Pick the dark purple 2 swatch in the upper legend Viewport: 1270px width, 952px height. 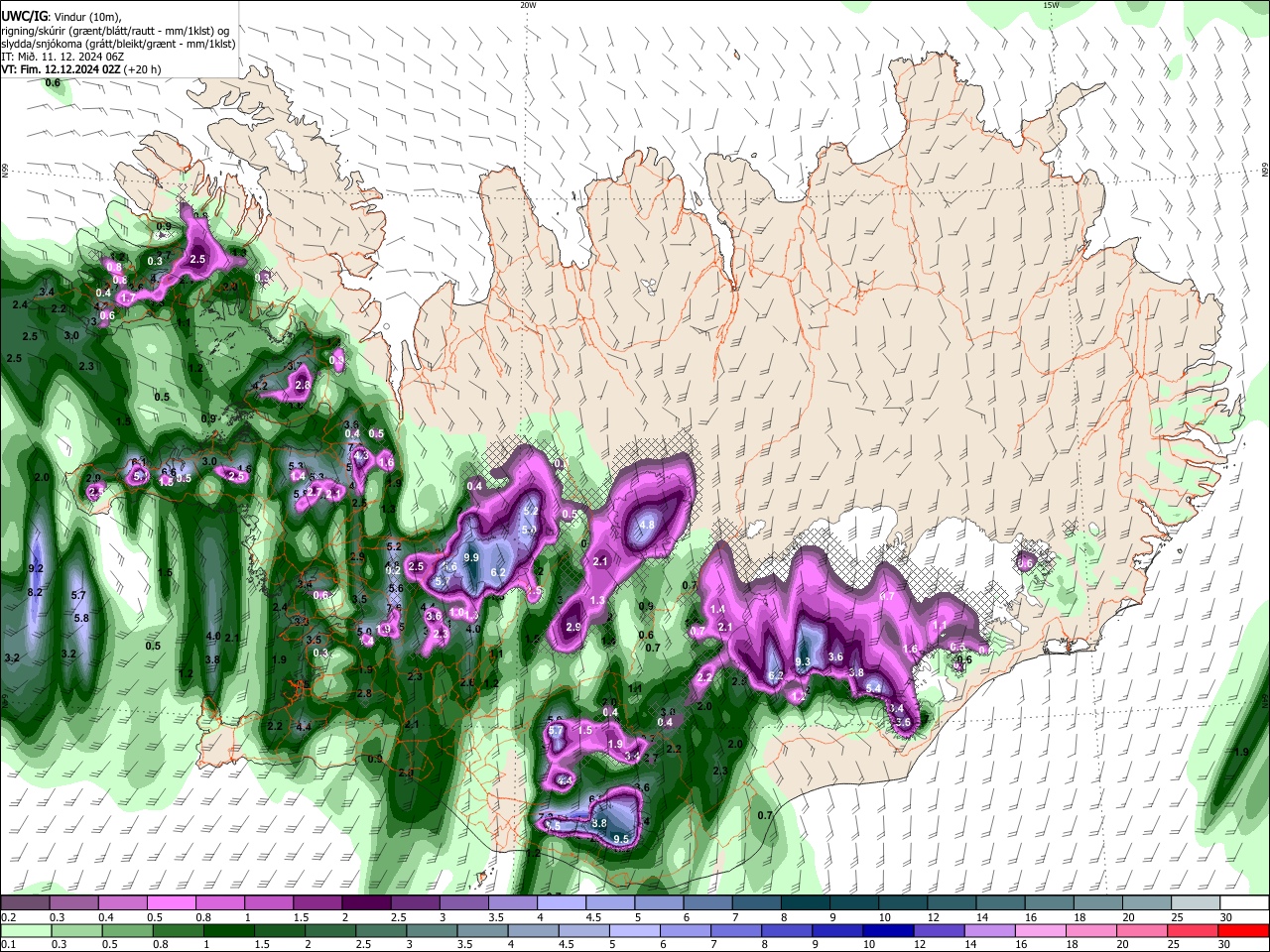pyautogui.click(x=365, y=903)
